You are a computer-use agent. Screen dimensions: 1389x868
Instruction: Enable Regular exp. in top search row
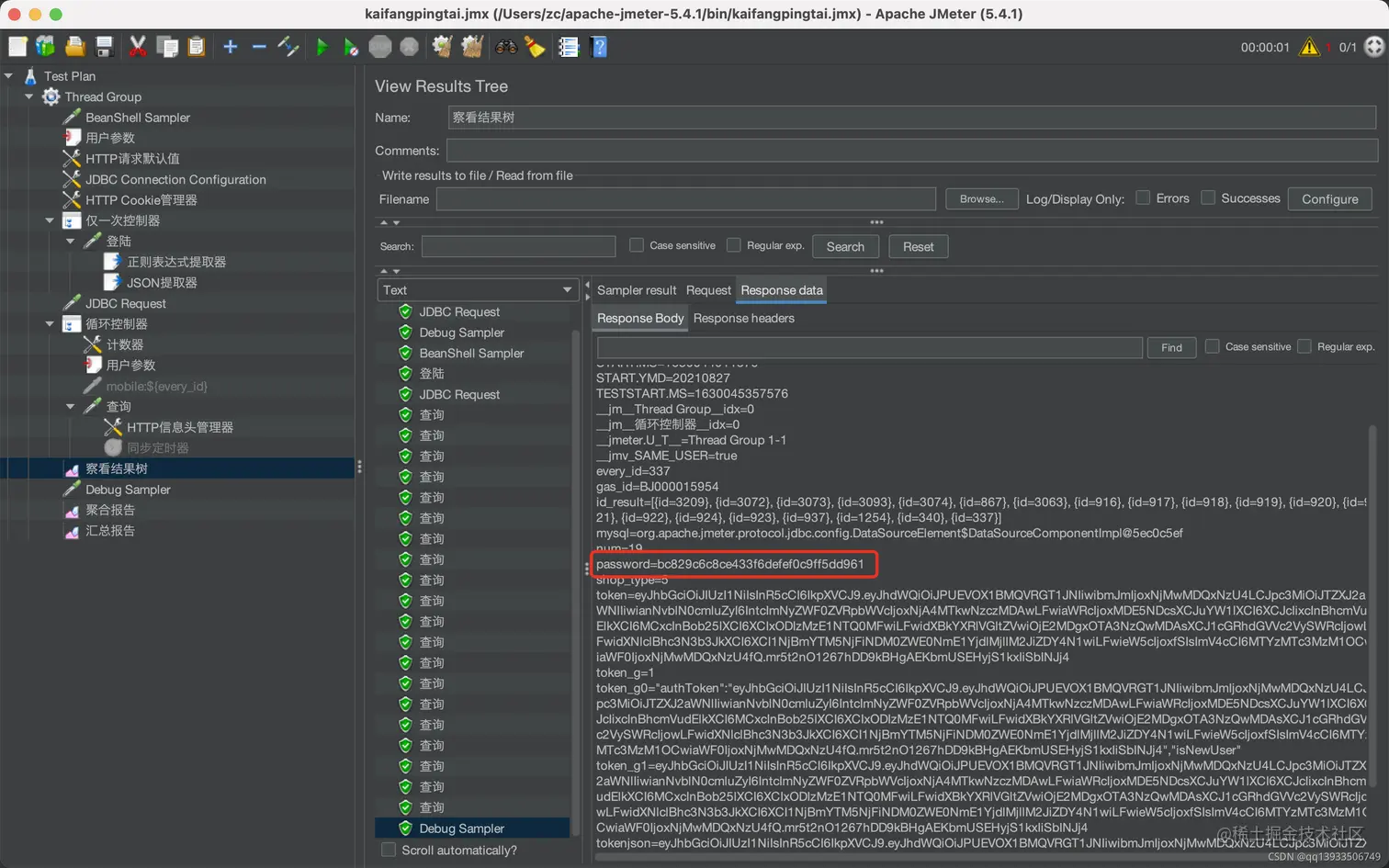(733, 245)
